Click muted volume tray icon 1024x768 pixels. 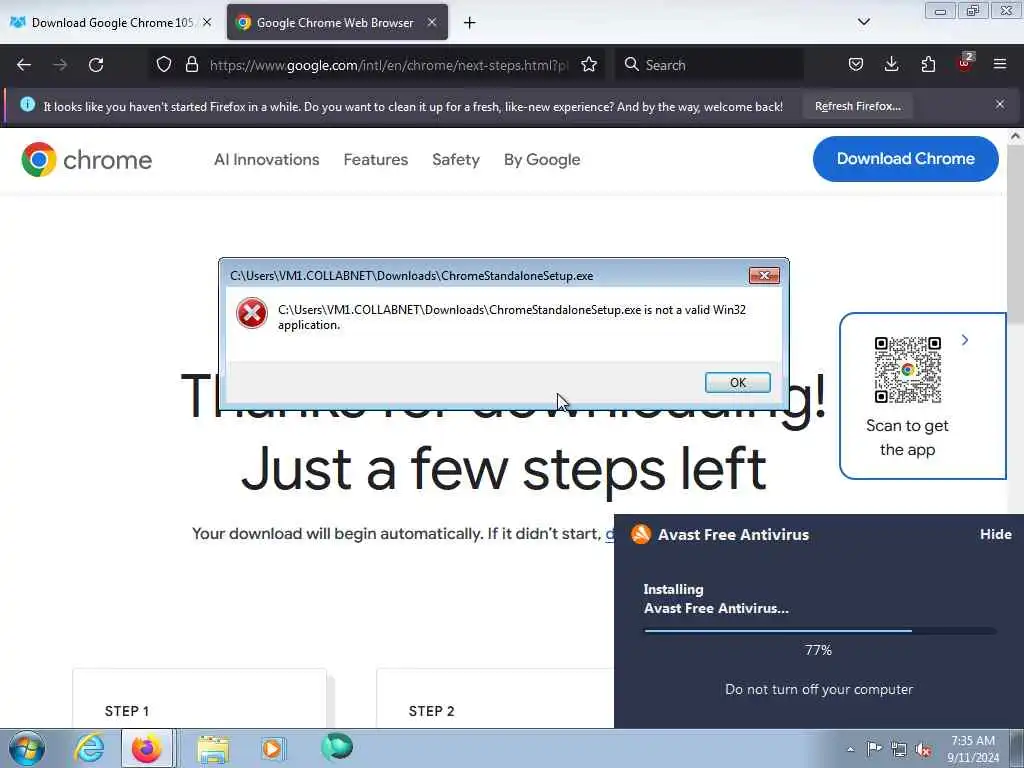[x=923, y=750]
